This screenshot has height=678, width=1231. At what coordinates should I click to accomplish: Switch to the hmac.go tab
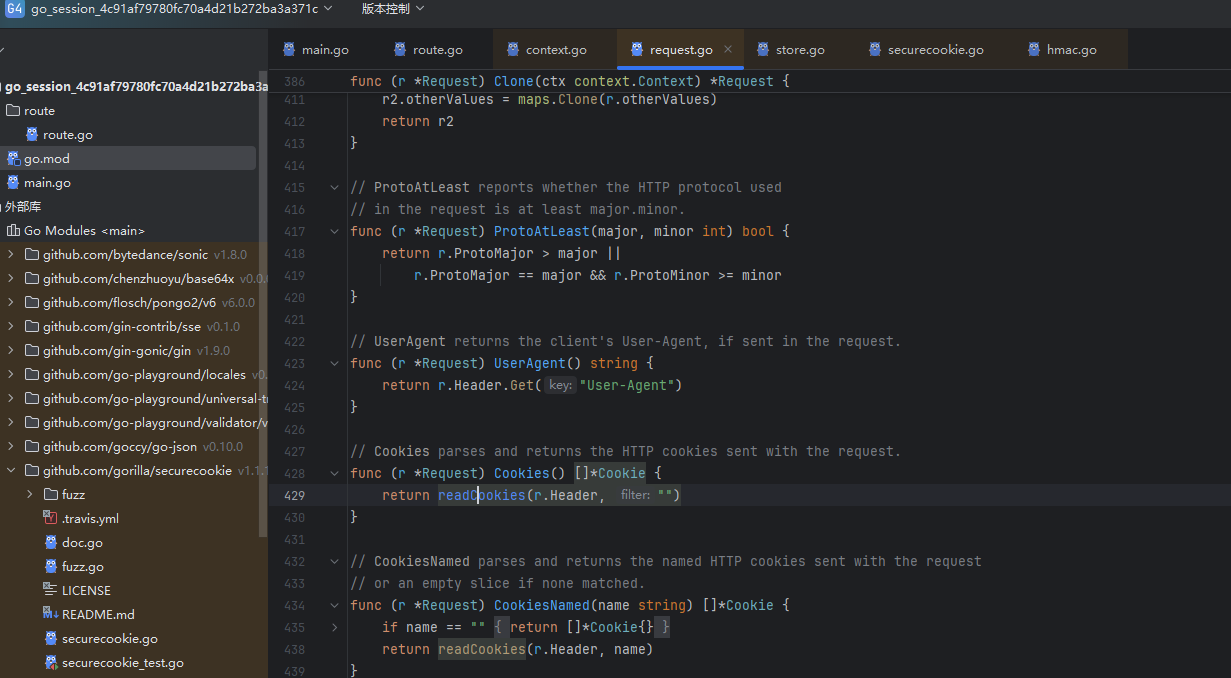1071,50
